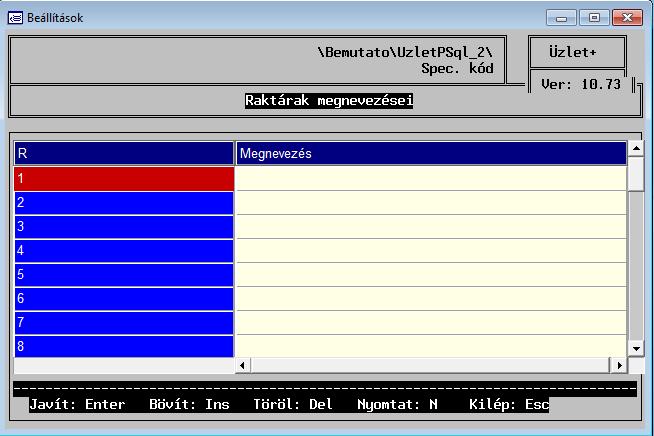654x436 pixels.
Task: Click the vertical scrollbar thumb
Action: pos(636,174)
